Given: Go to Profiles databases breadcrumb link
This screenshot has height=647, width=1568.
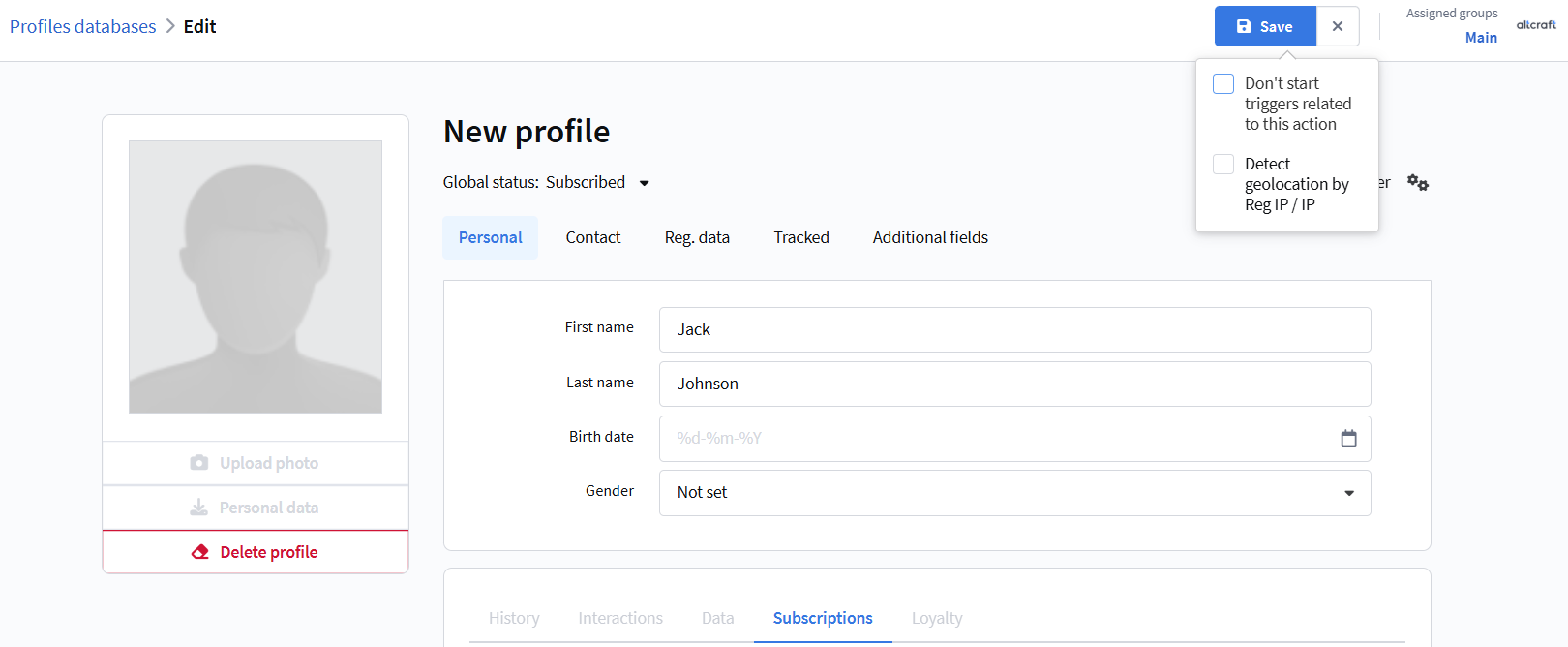Looking at the screenshot, I should (x=82, y=26).
